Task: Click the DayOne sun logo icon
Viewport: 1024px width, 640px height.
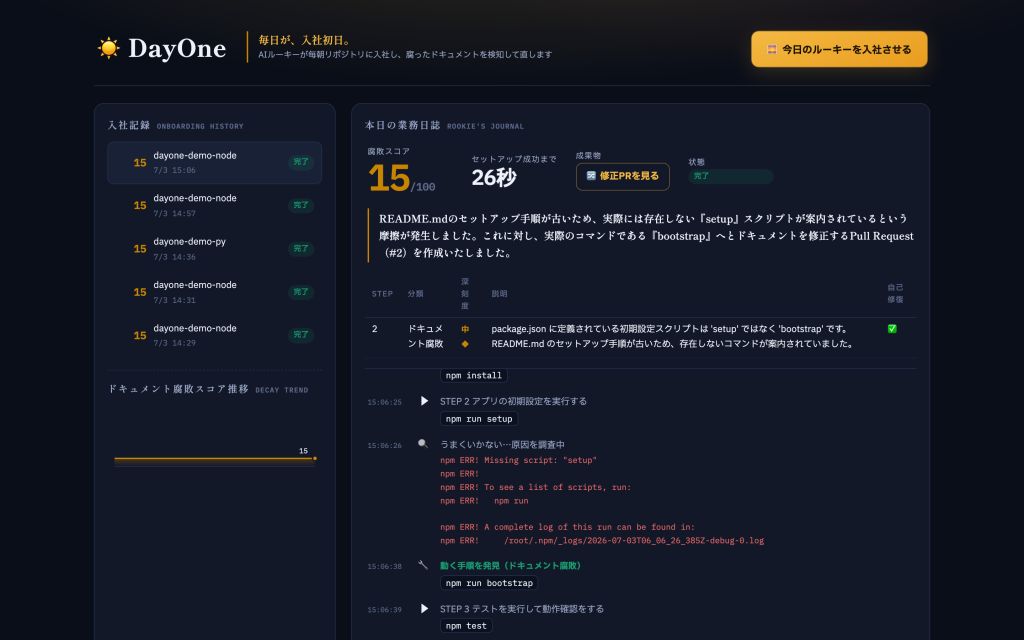Action: pyautogui.click(x=108, y=48)
